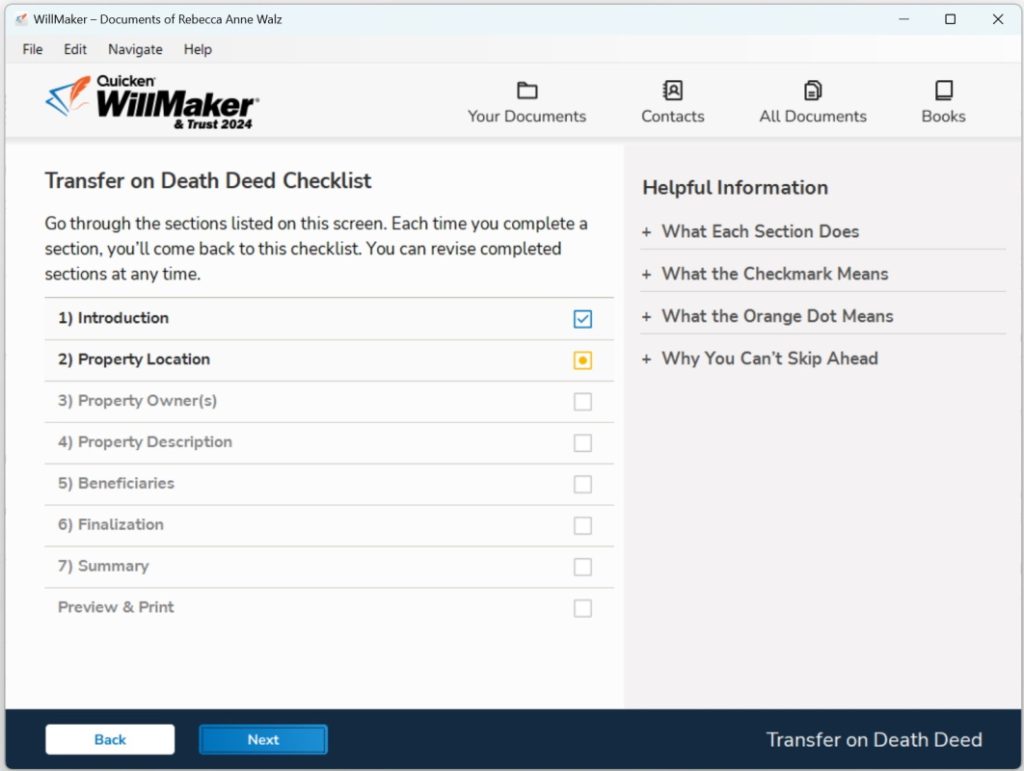Check the Property Owner(s) checkbox

point(583,401)
